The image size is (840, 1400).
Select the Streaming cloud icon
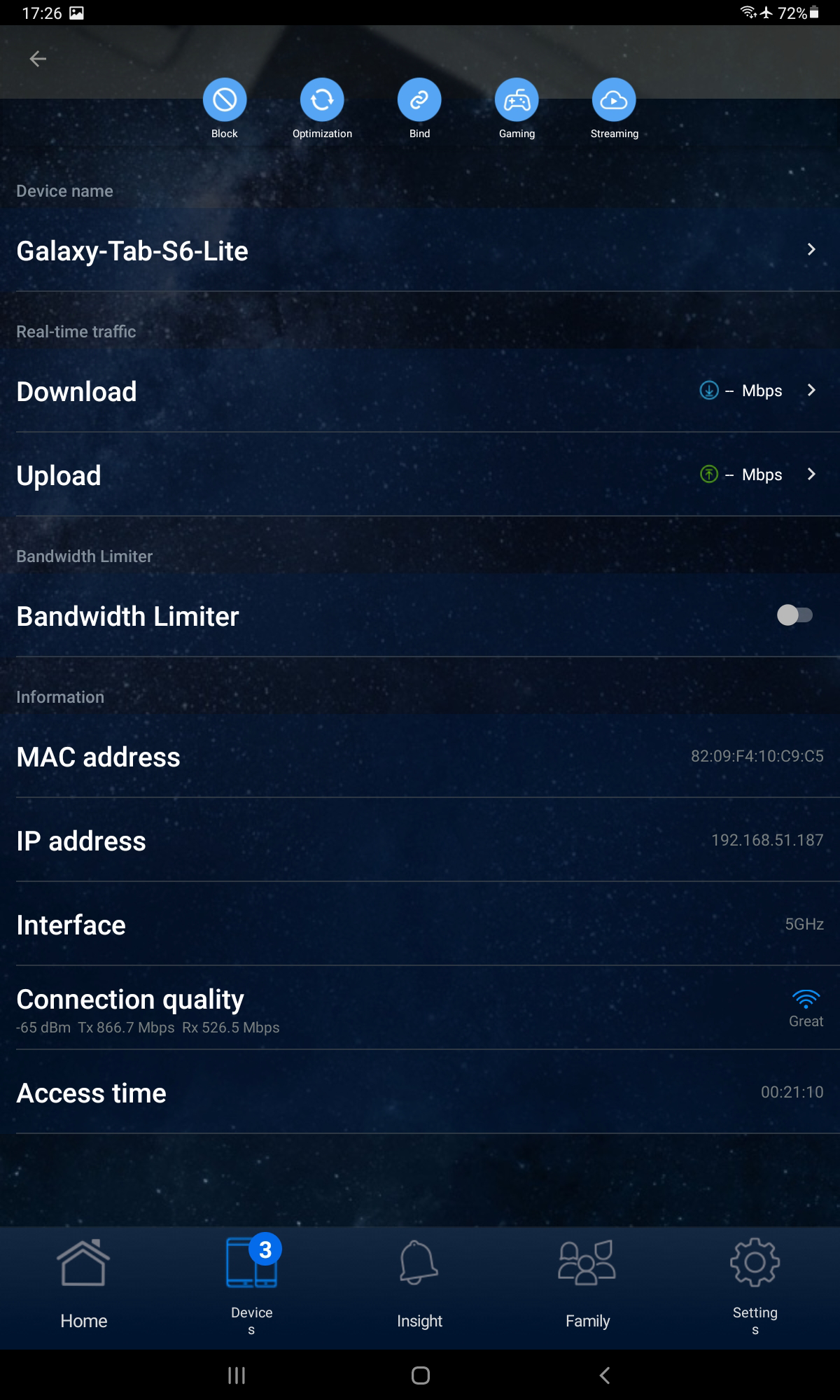point(614,100)
